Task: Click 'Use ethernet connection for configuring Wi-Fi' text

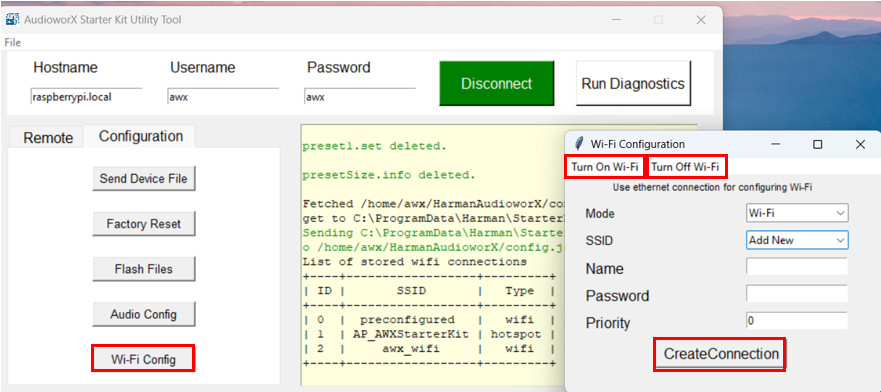Action: point(712,187)
